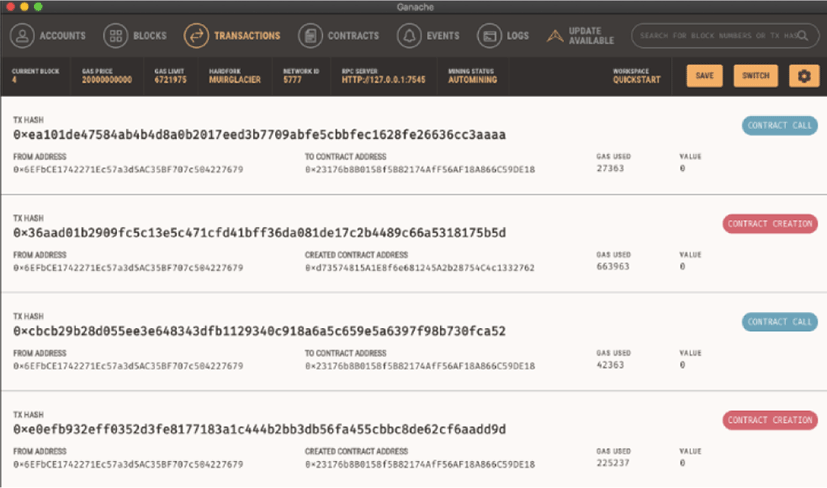Open settings with the gear icon
The height and width of the screenshot is (488, 827).
pyautogui.click(x=804, y=76)
